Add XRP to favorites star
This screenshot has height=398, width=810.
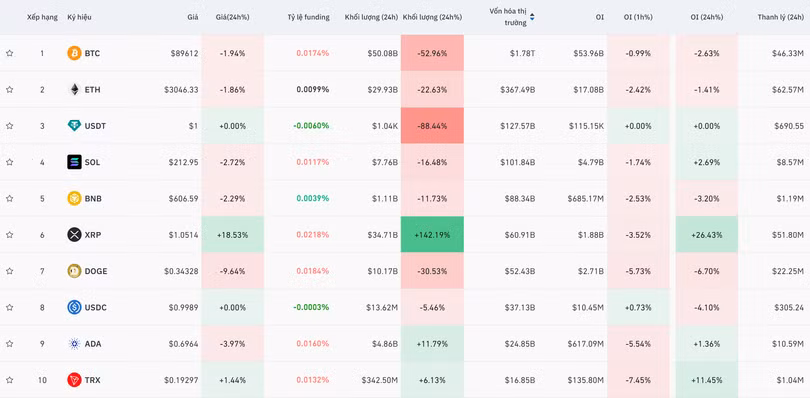[x=10, y=235]
